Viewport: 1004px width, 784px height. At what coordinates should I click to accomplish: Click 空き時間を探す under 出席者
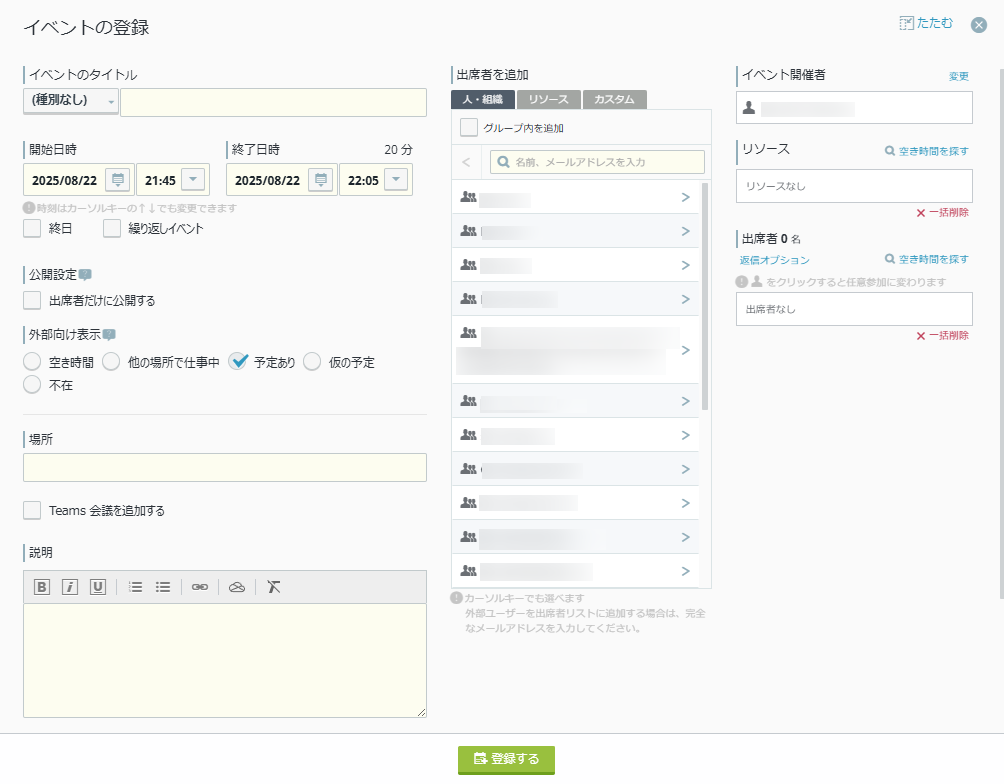point(927,259)
